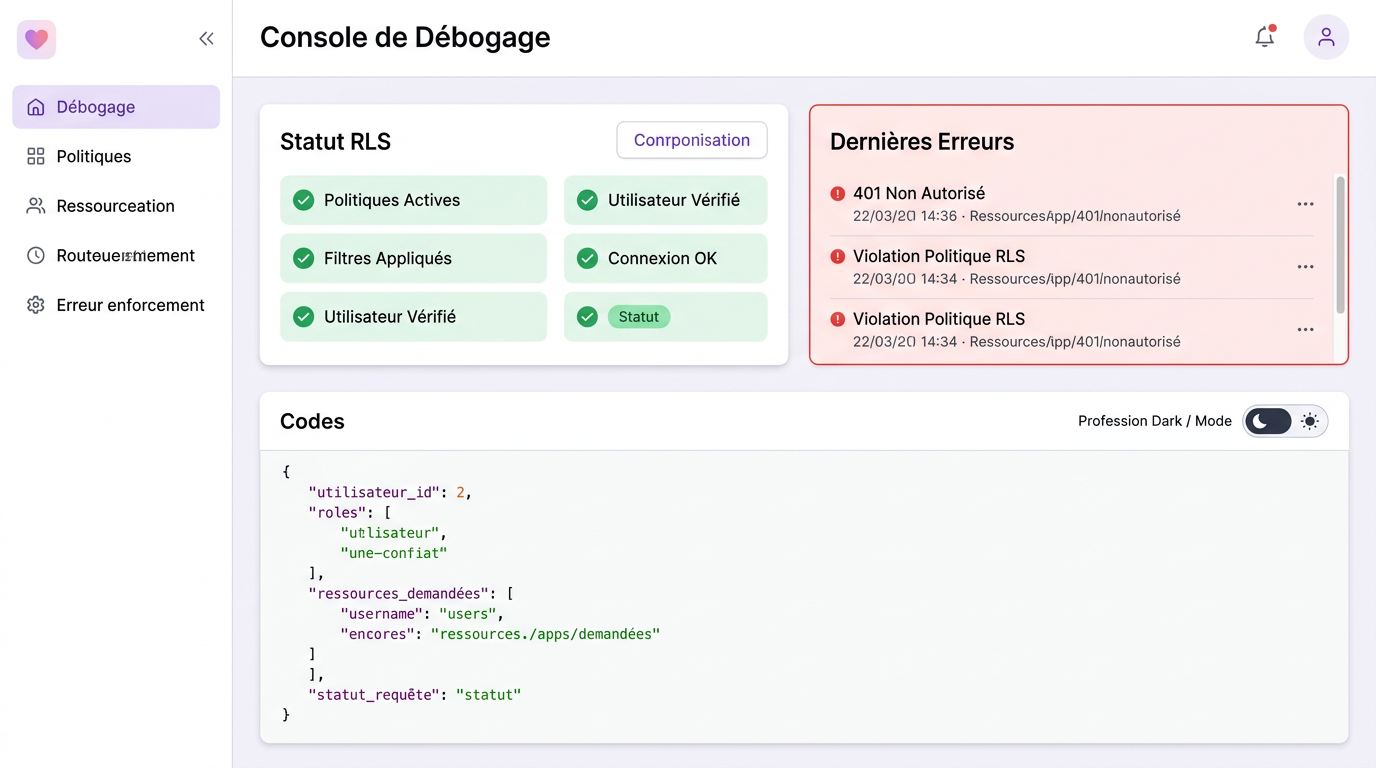Select the Connexion OK status card
The height and width of the screenshot is (768, 1376).
point(665,258)
